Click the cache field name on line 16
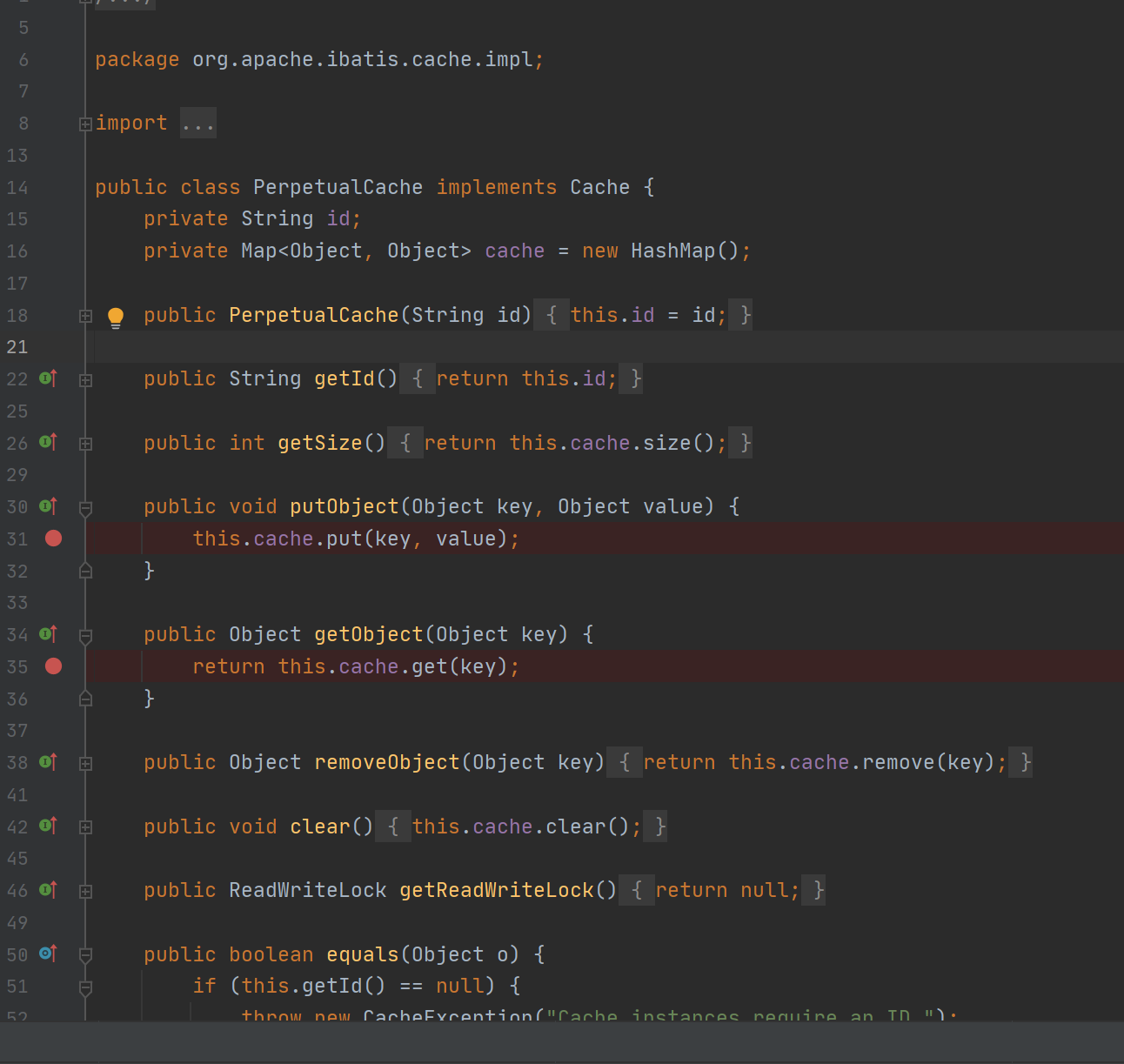The width and height of the screenshot is (1124, 1064). tap(514, 251)
